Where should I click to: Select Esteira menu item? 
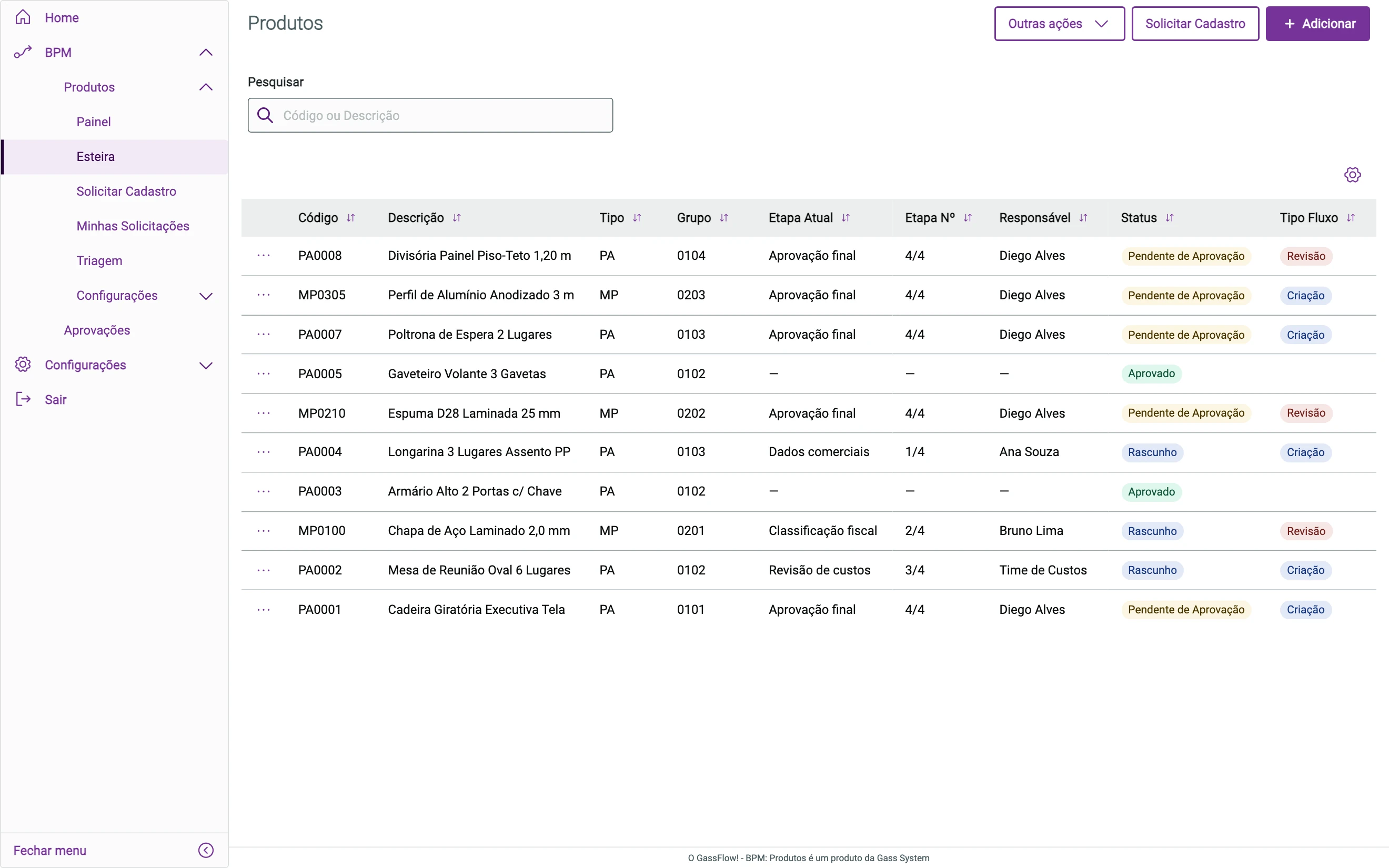[115, 157]
